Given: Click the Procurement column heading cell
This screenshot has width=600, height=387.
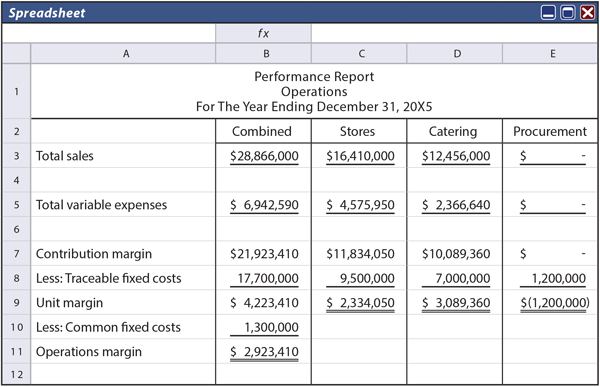Looking at the screenshot, I should (550, 131).
